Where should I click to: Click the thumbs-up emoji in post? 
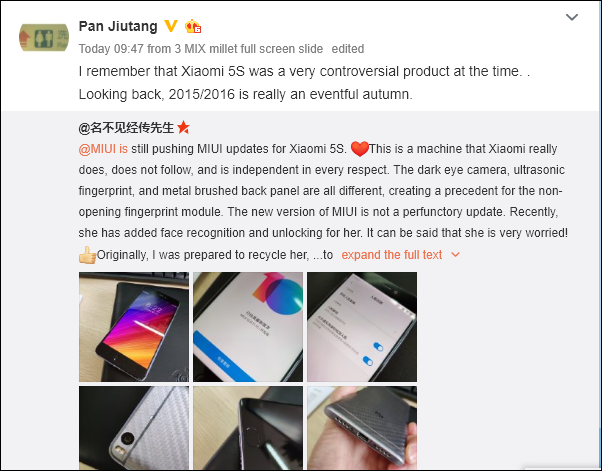tap(87, 255)
